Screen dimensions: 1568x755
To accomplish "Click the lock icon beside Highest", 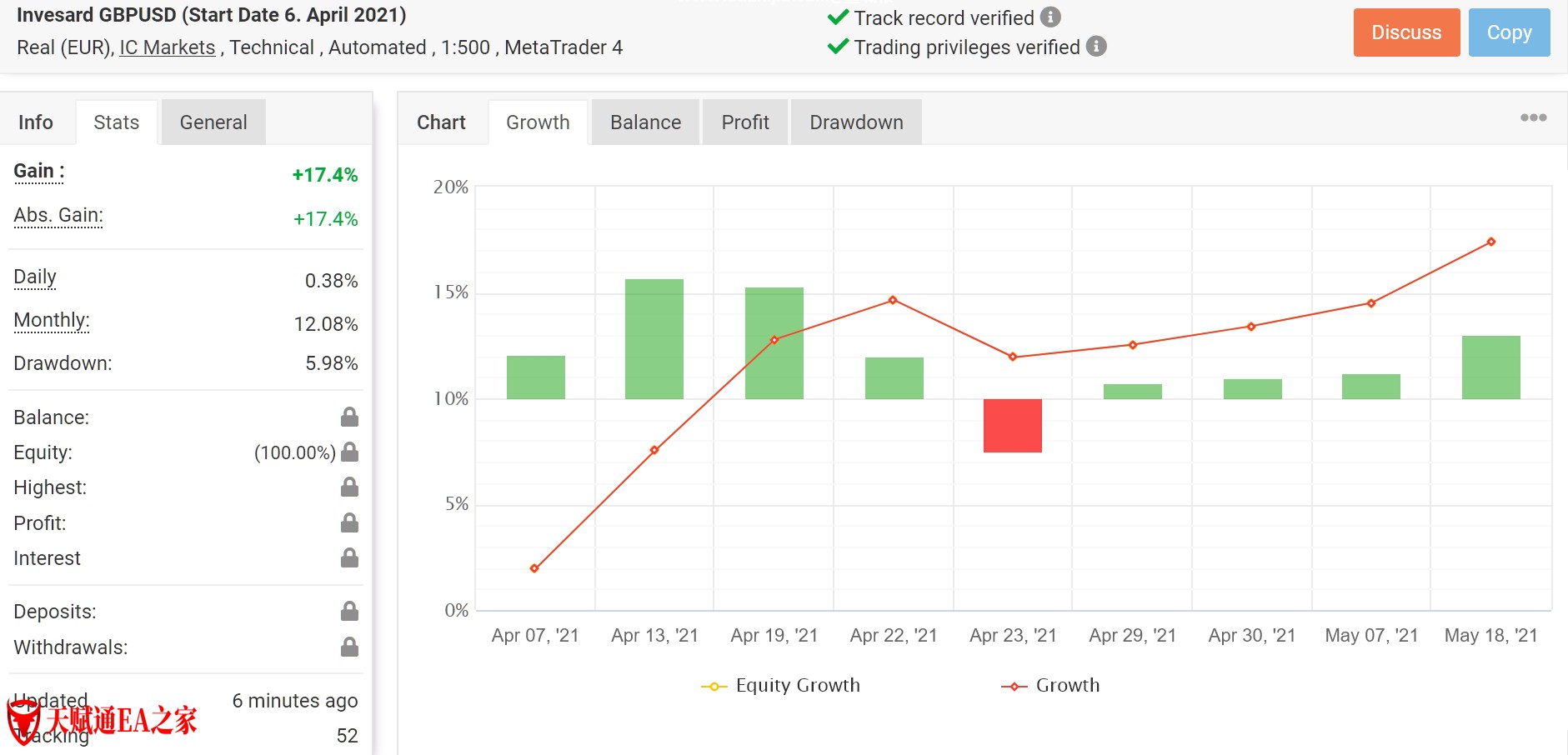I will (349, 487).
